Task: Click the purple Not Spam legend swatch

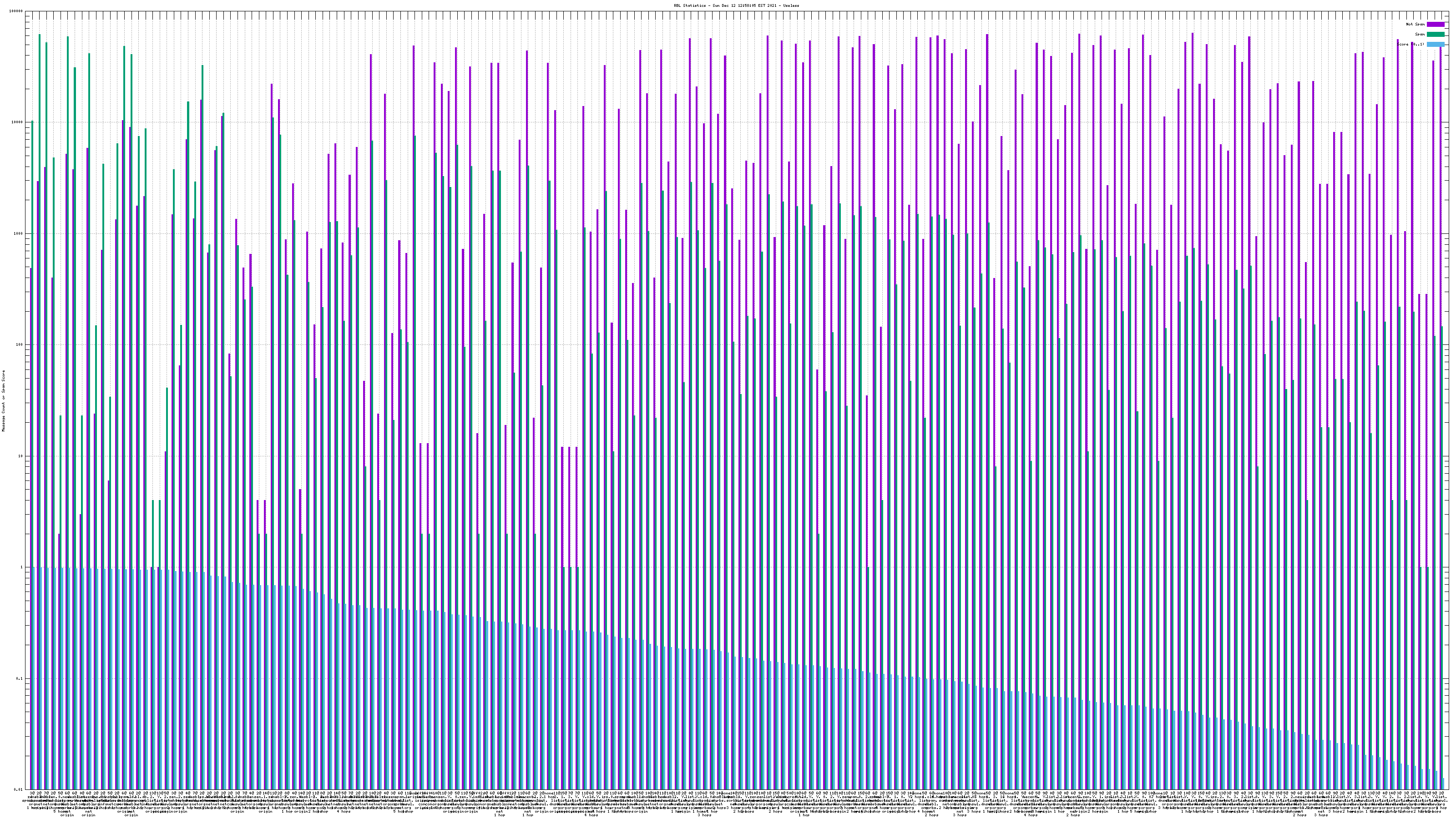Action: pyautogui.click(x=1435, y=24)
